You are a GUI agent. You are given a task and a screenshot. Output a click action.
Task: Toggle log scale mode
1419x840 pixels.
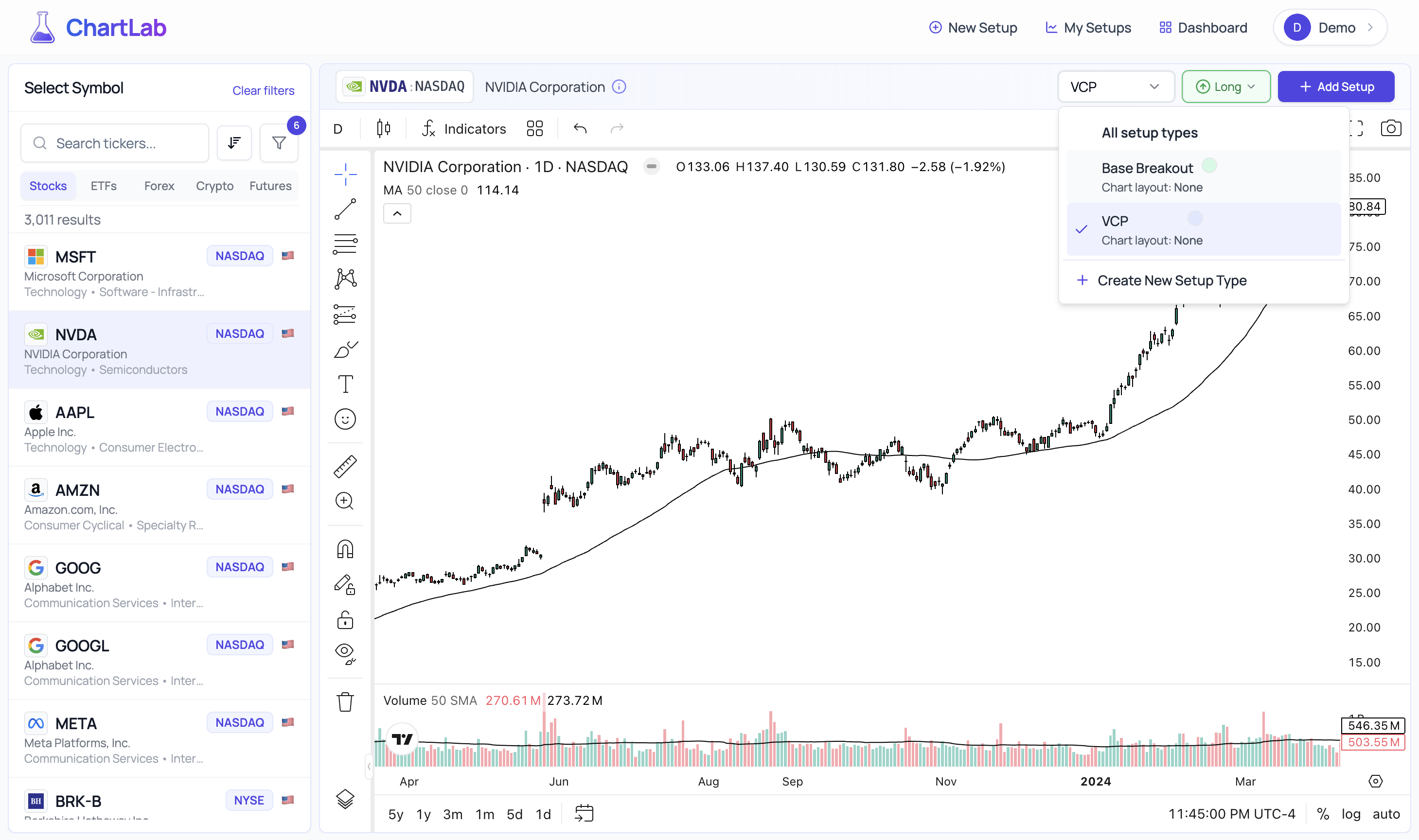pyautogui.click(x=1350, y=813)
